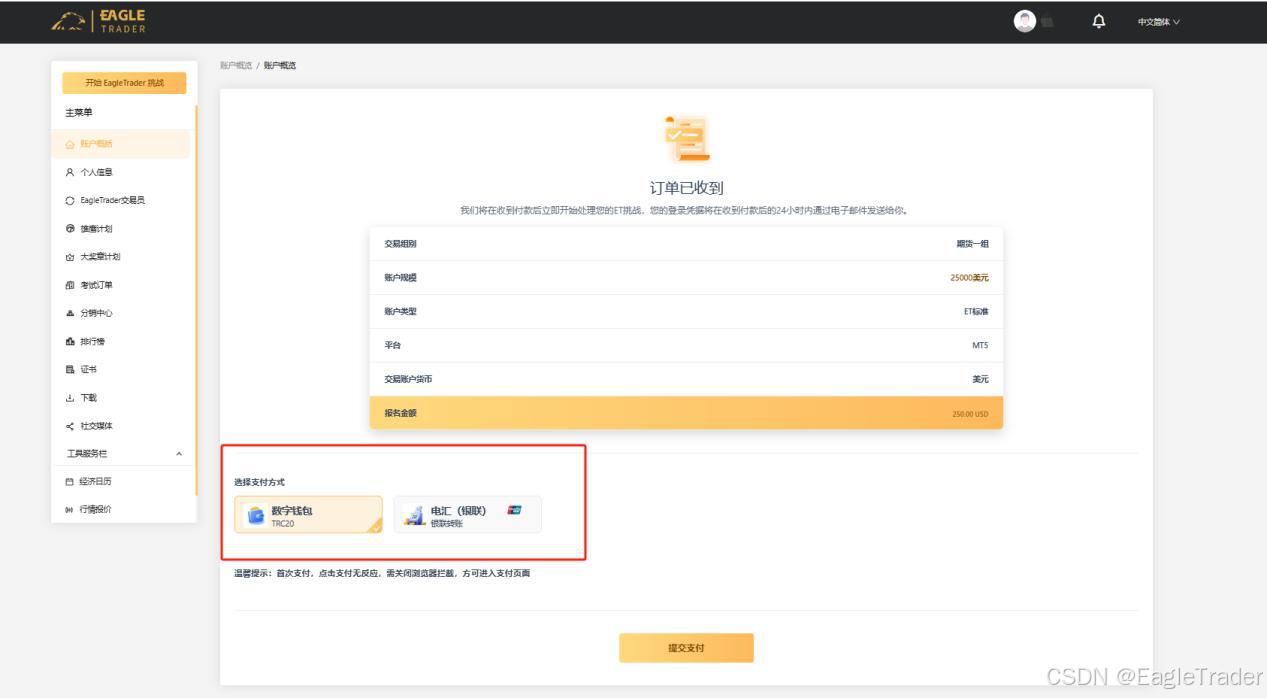Viewport: 1267px width, 698px height.
Task: Click the MT5 platform value
Action: (980, 345)
